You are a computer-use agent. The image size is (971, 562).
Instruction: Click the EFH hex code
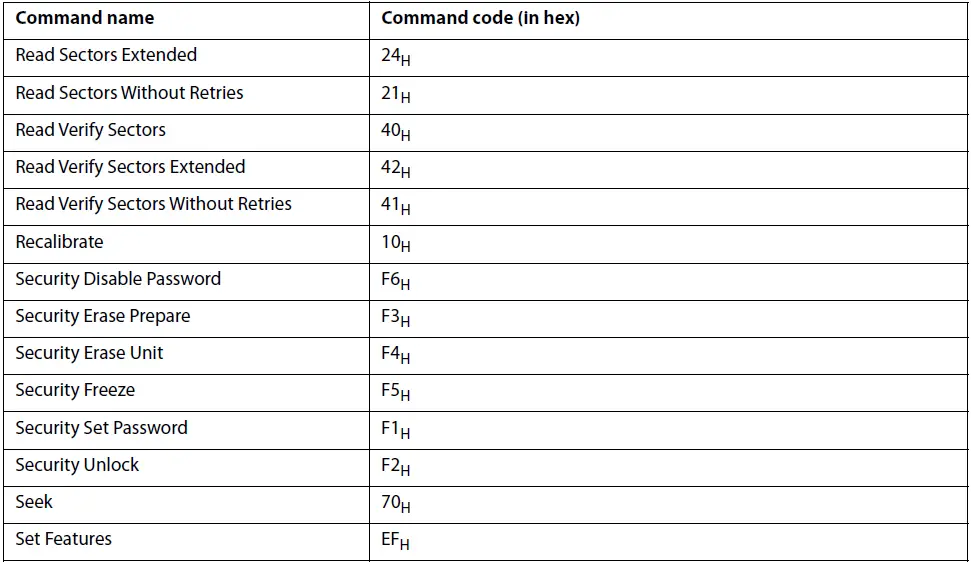(x=395, y=540)
